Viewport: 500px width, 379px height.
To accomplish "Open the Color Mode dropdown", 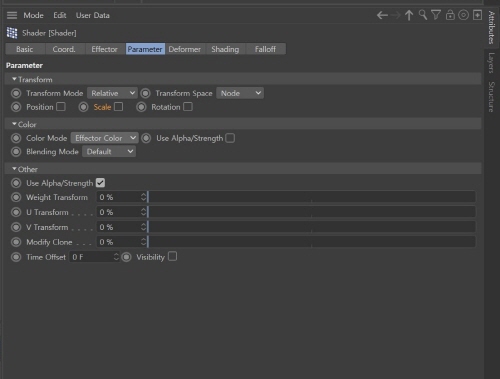I will [104, 138].
